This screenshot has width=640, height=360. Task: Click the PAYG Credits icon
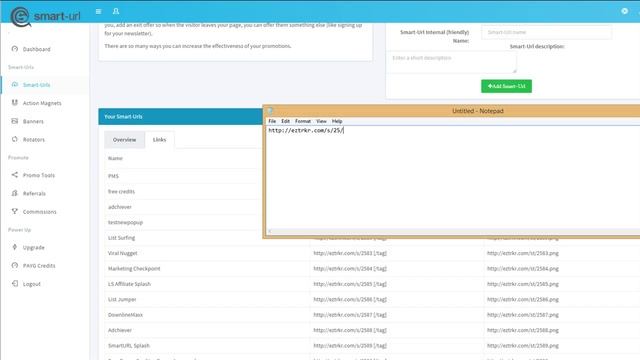coord(15,265)
